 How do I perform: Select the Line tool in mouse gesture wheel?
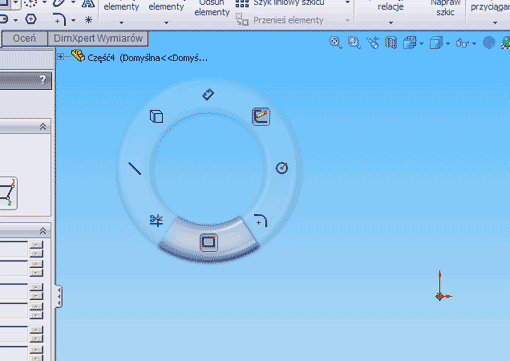click(x=135, y=168)
